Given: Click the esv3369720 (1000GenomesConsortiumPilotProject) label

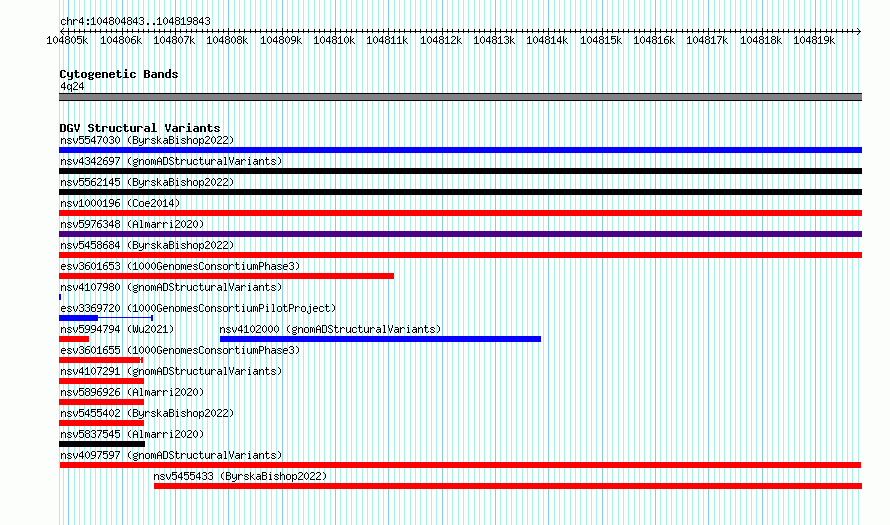Looking at the screenshot, I should click(198, 308).
